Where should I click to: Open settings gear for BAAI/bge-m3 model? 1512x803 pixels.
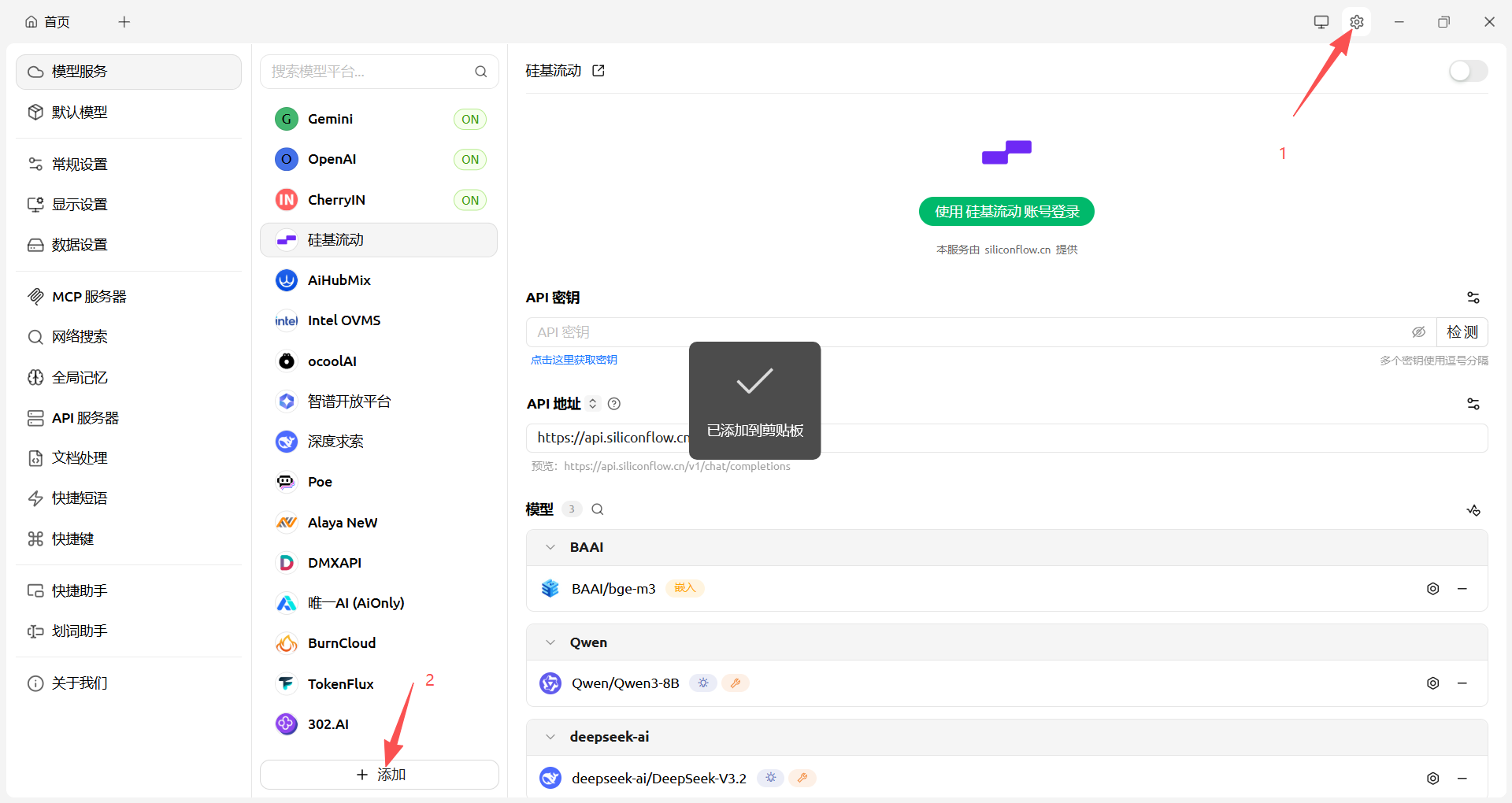[1433, 589]
